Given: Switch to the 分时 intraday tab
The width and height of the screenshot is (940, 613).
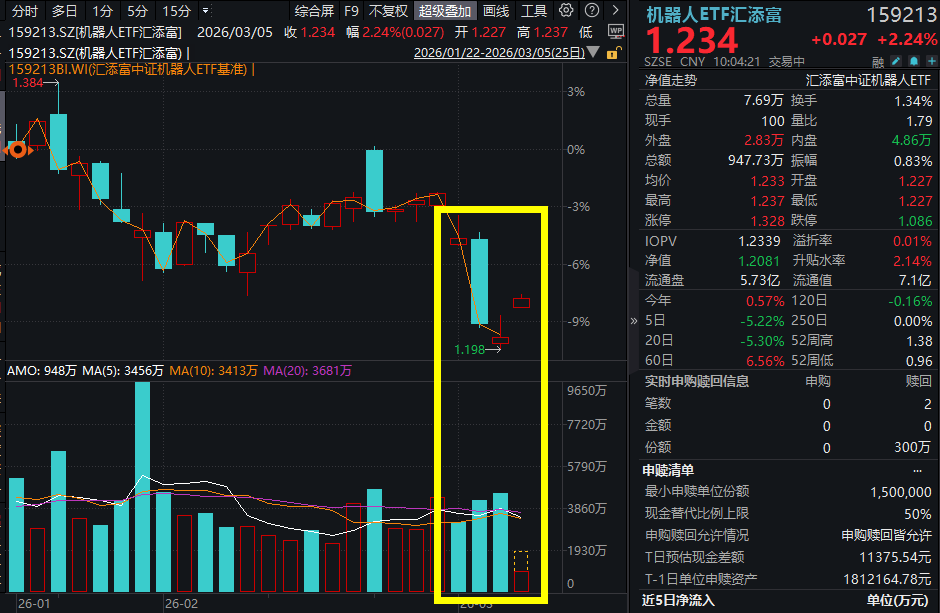Looking at the screenshot, I should coord(24,11).
